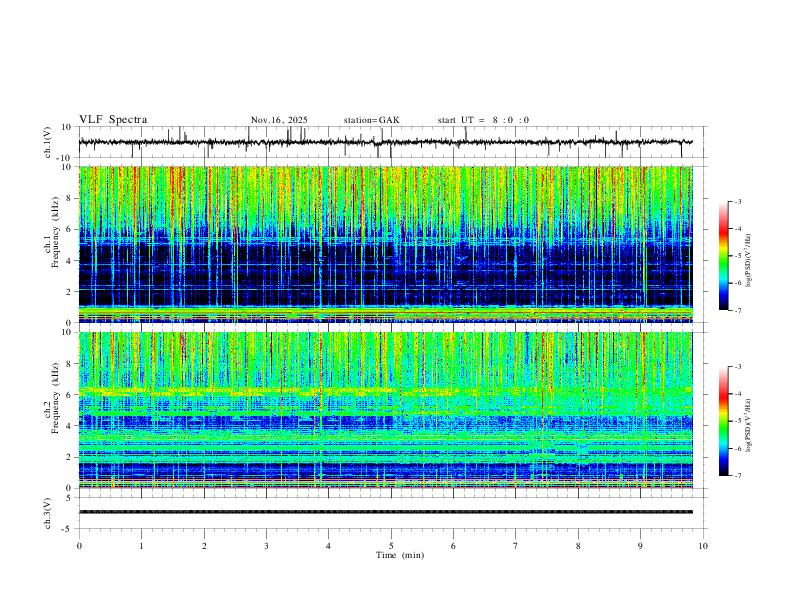Click the ch.1 frequency tick label "2"
The width and height of the screenshot is (792, 612).
pyautogui.click(x=69, y=292)
